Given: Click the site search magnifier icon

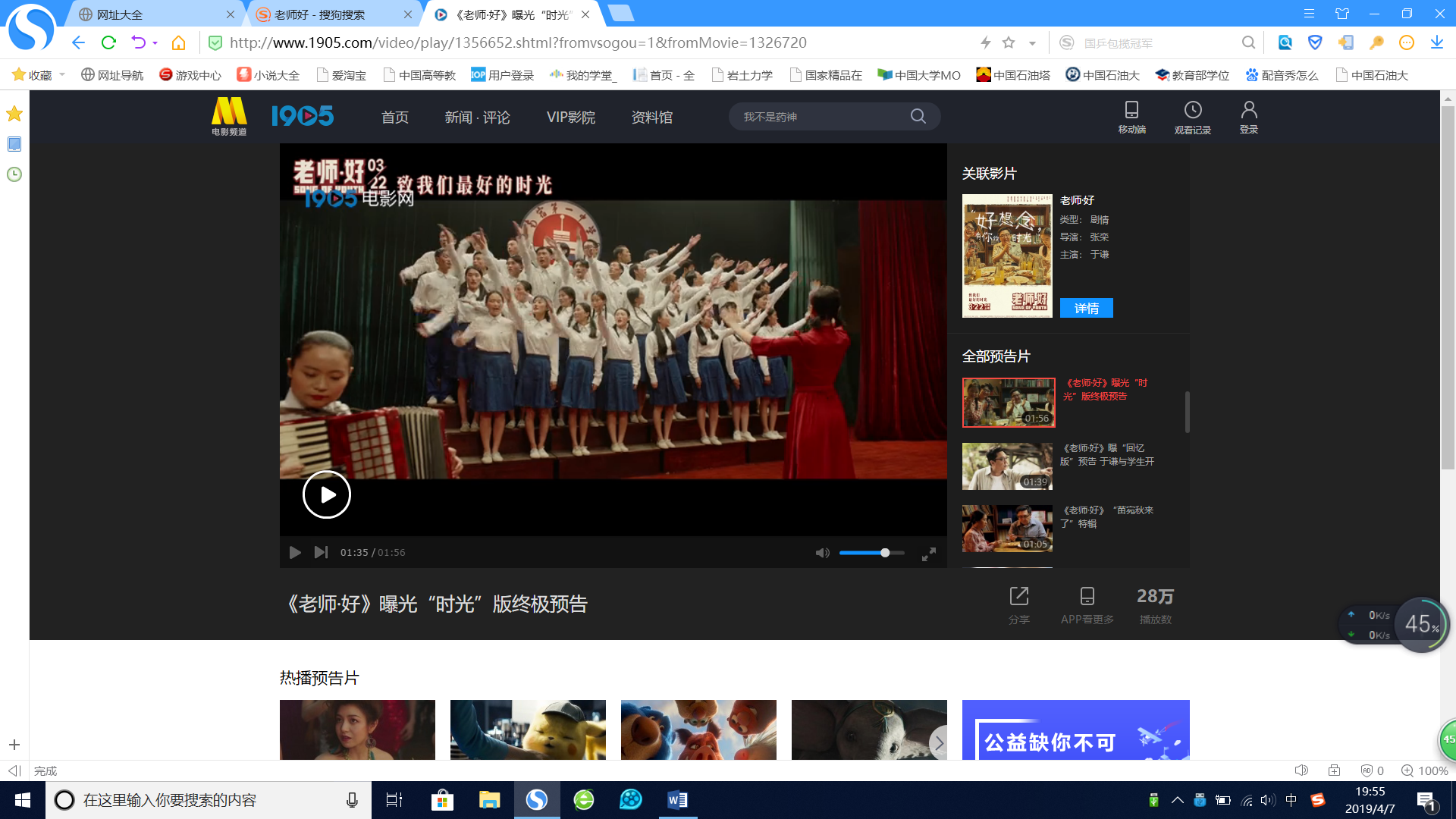Looking at the screenshot, I should click(918, 116).
